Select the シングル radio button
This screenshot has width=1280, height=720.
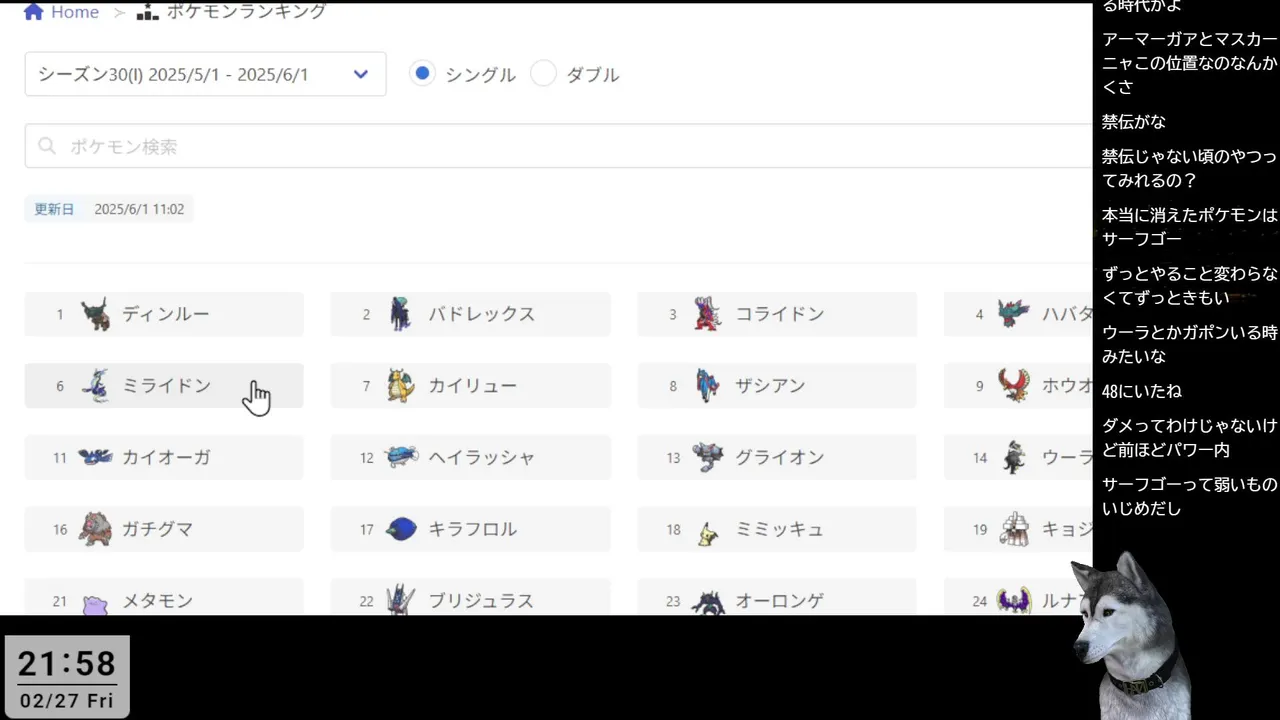click(x=423, y=74)
